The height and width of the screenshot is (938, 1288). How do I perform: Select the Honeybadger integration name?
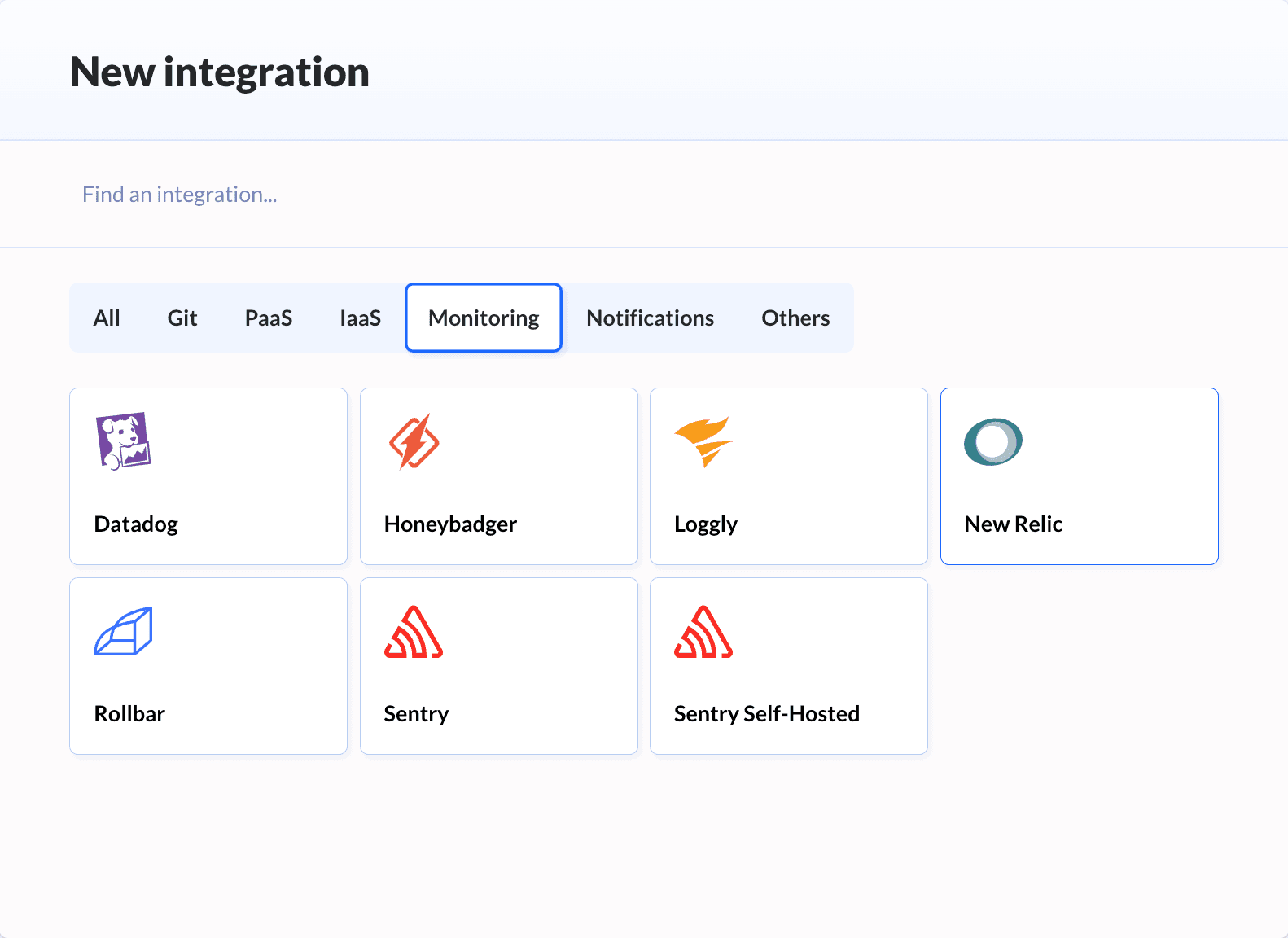coord(450,524)
